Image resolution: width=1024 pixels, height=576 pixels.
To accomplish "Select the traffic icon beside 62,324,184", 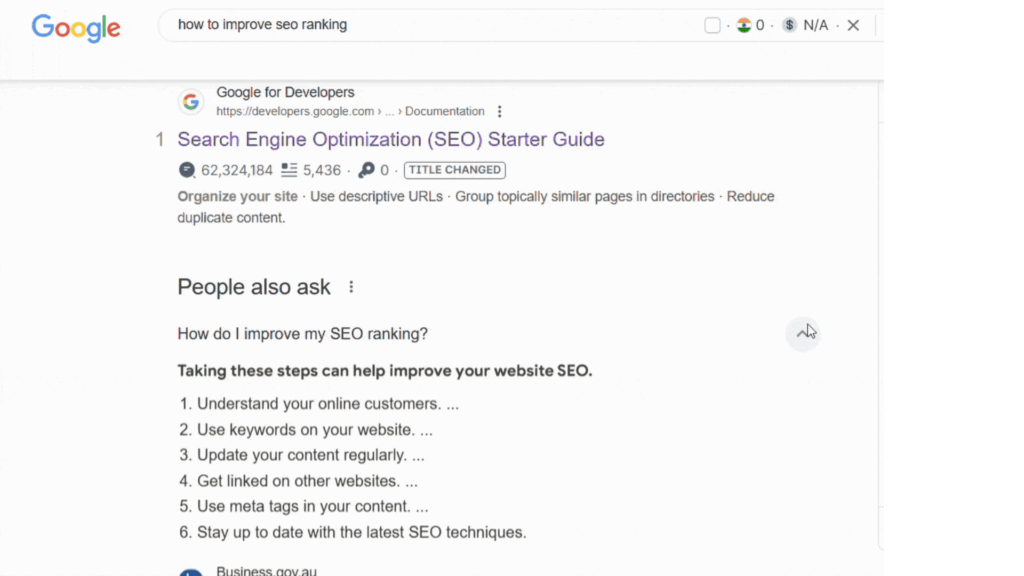I will point(187,170).
